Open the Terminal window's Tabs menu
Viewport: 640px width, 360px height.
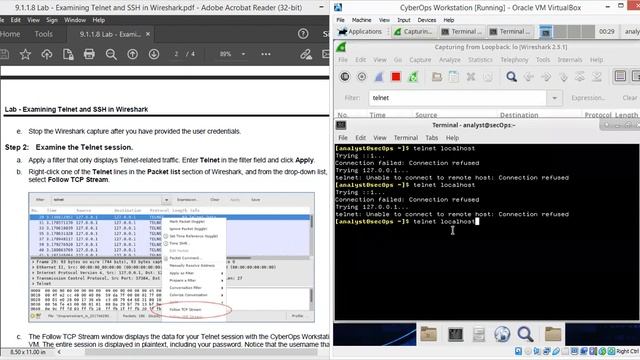coord(431,138)
